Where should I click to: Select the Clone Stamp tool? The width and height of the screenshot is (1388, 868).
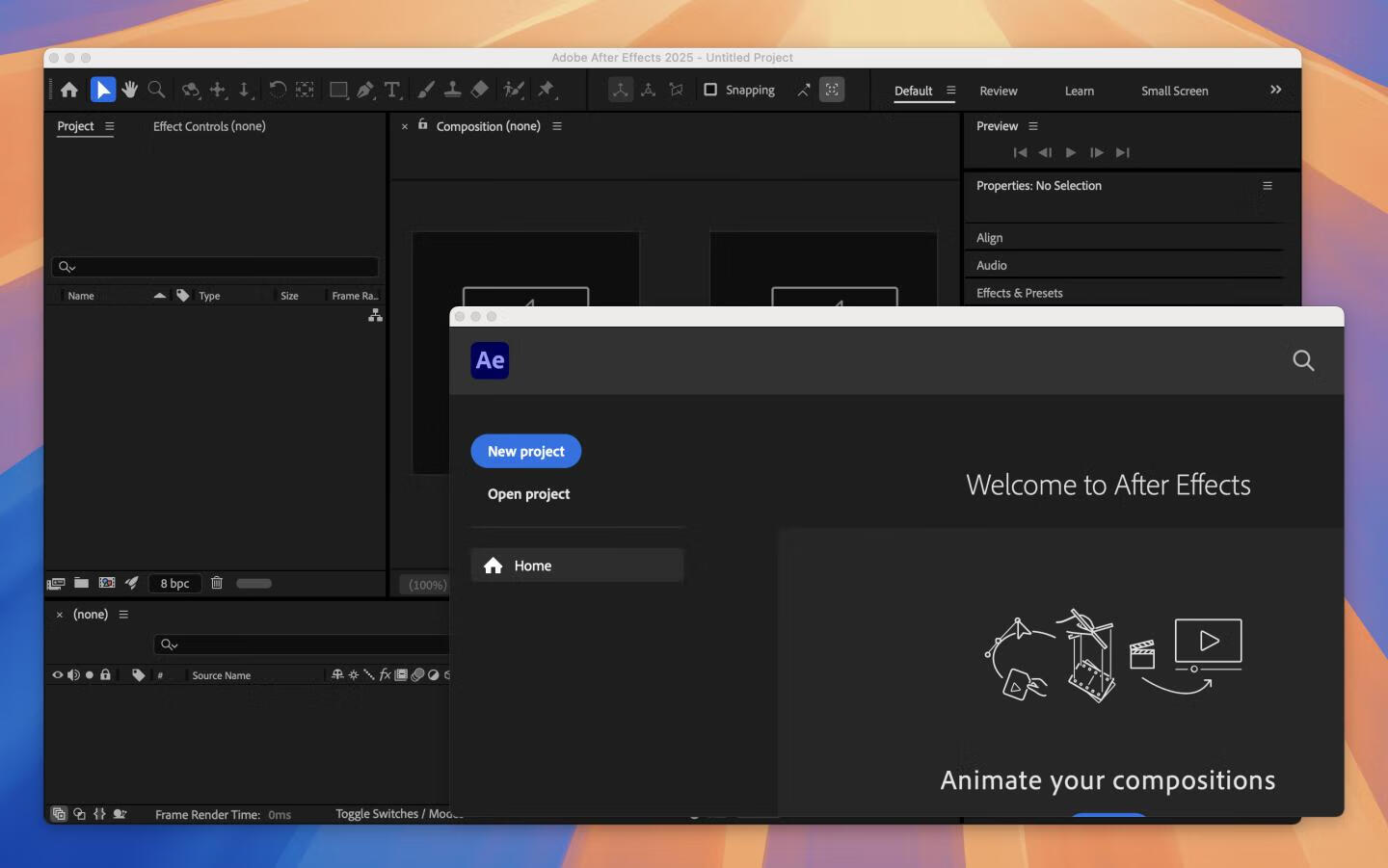coord(452,90)
